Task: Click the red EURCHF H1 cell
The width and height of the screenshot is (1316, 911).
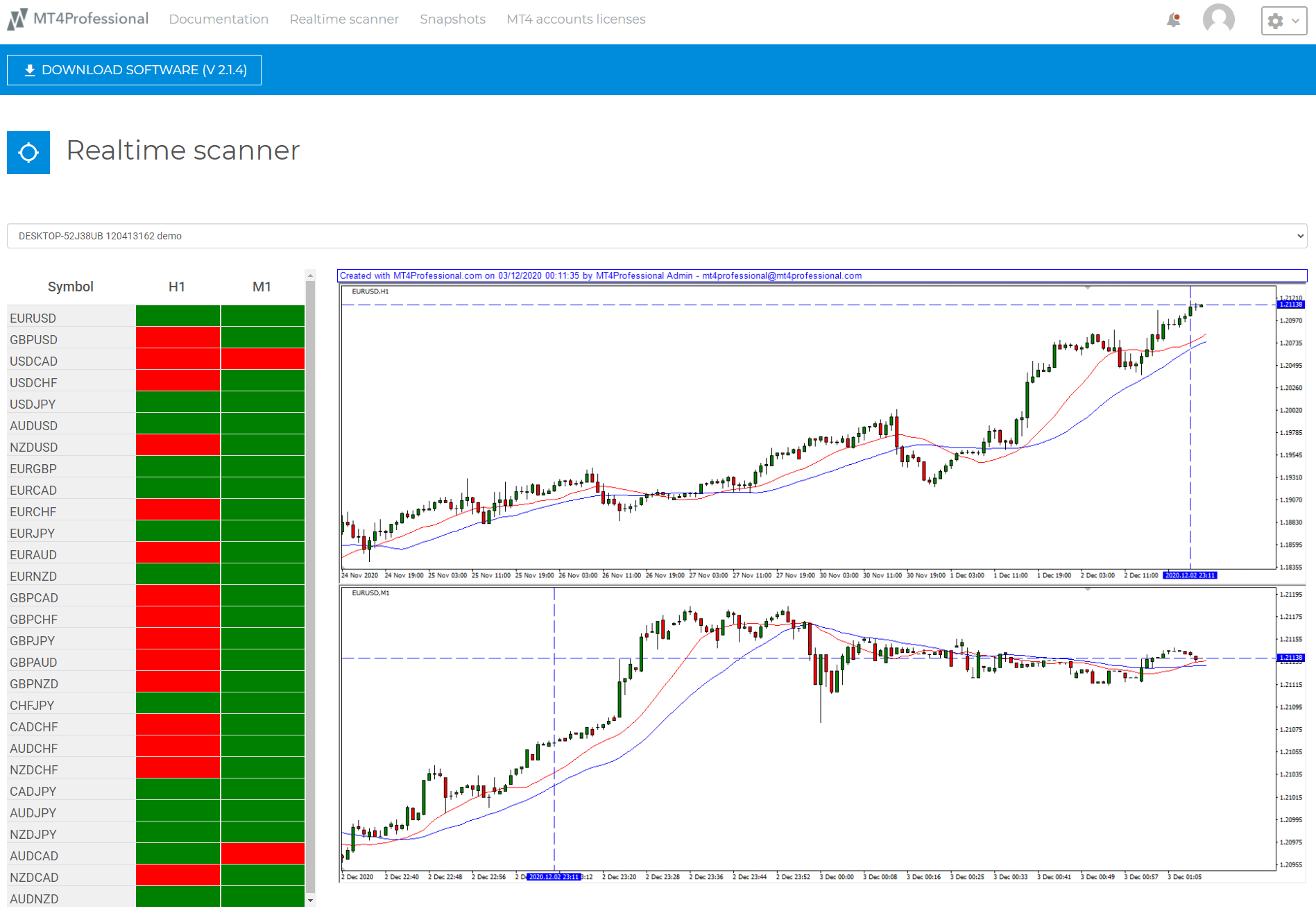Action: click(x=178, y=509)
